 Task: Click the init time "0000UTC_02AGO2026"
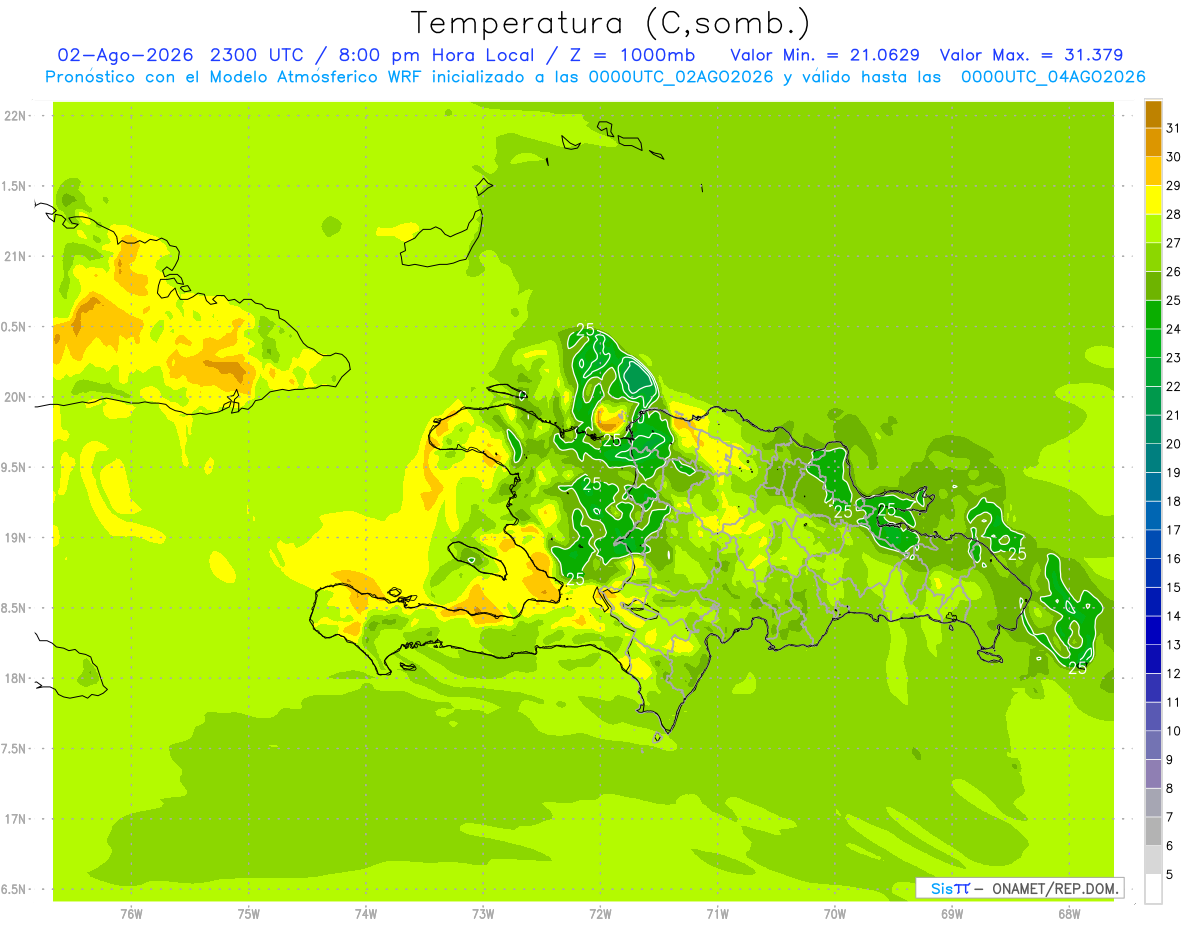(681, 77)
